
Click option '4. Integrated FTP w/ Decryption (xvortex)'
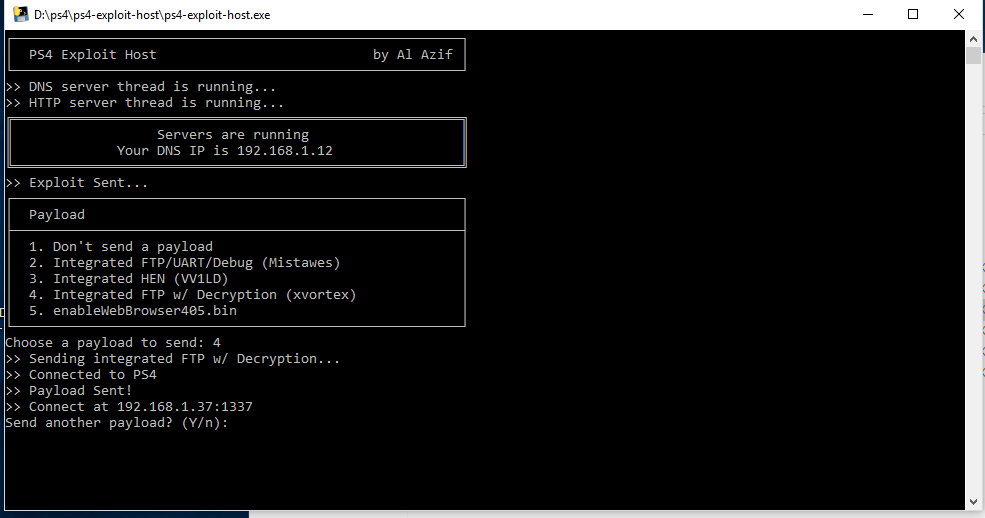(x=193, y=294)
